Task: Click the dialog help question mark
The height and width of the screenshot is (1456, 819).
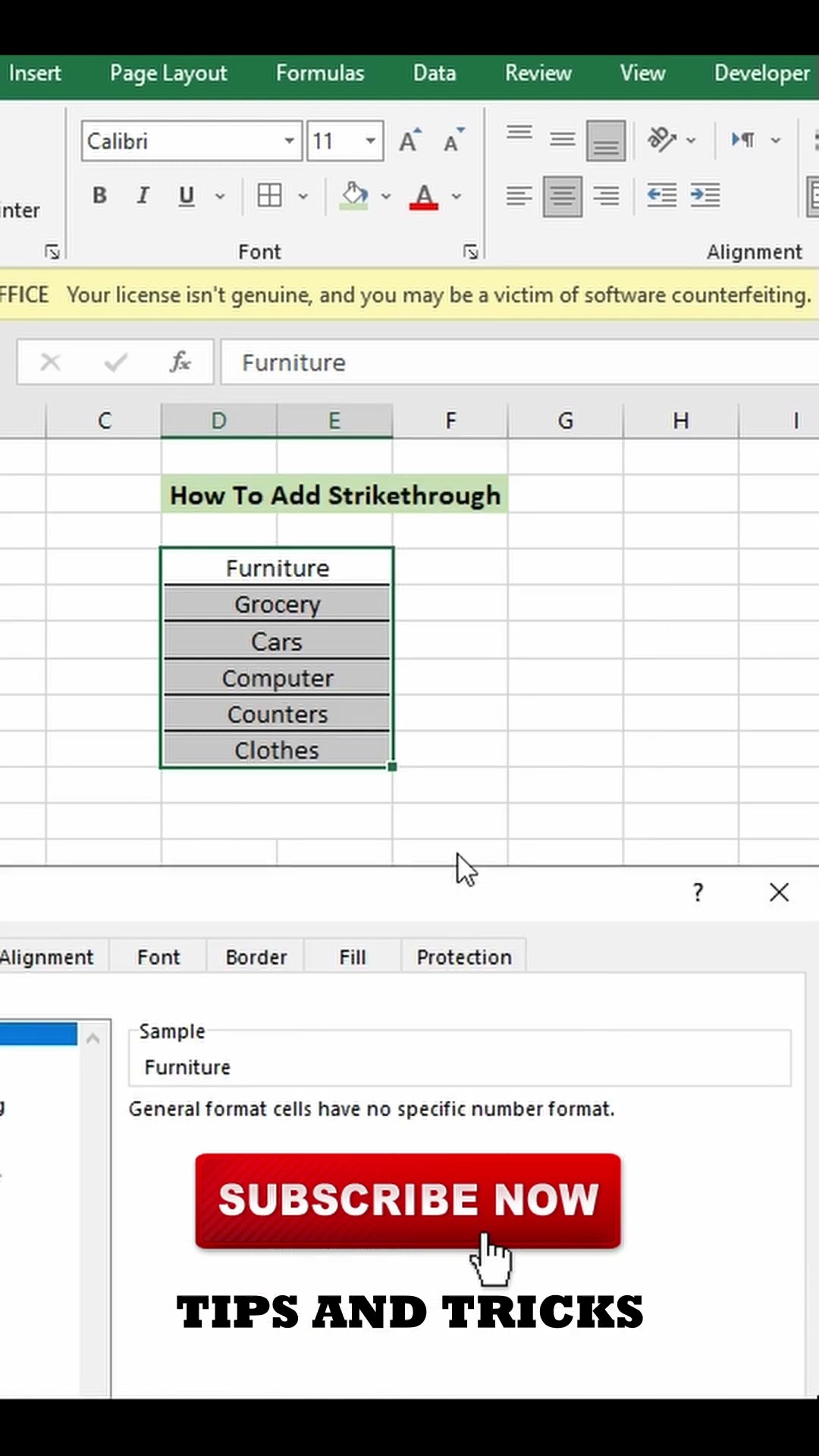Action: point(698,893)
